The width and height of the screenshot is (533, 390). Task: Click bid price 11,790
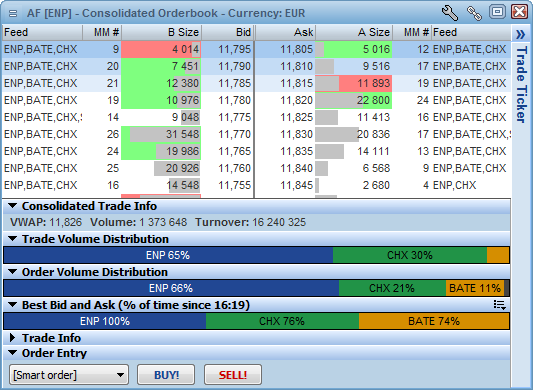tap(235, 66)
